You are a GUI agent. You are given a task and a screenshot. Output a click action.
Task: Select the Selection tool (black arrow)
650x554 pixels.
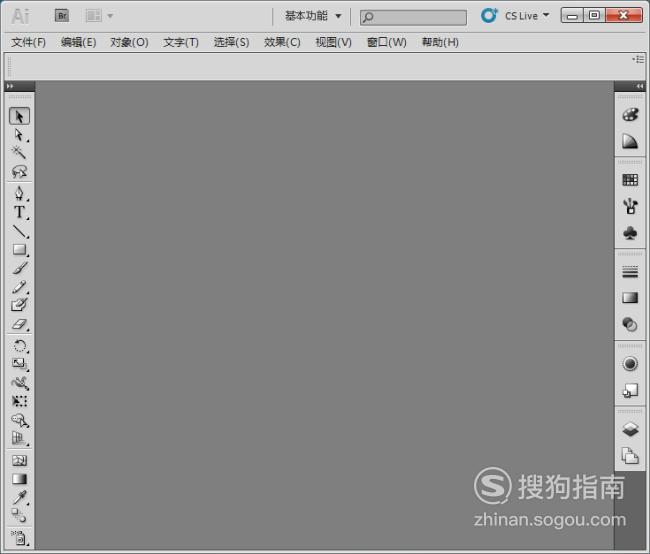pyautogui.click(x=19, y=116)
